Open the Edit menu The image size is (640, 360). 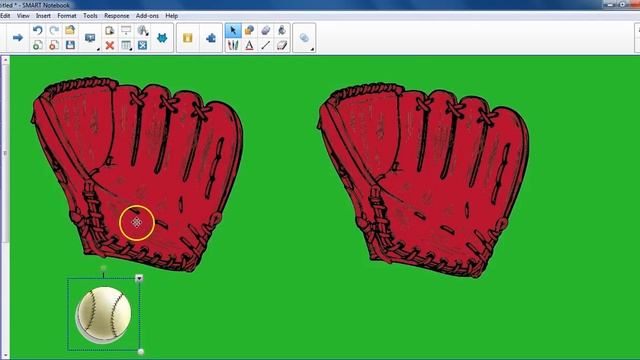point(5,16)
